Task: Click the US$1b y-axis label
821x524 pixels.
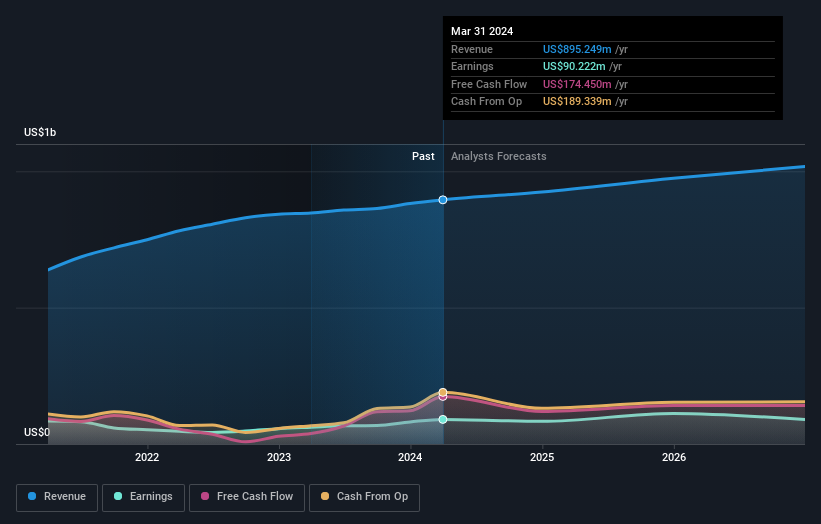Action: (x=40, y=132)
